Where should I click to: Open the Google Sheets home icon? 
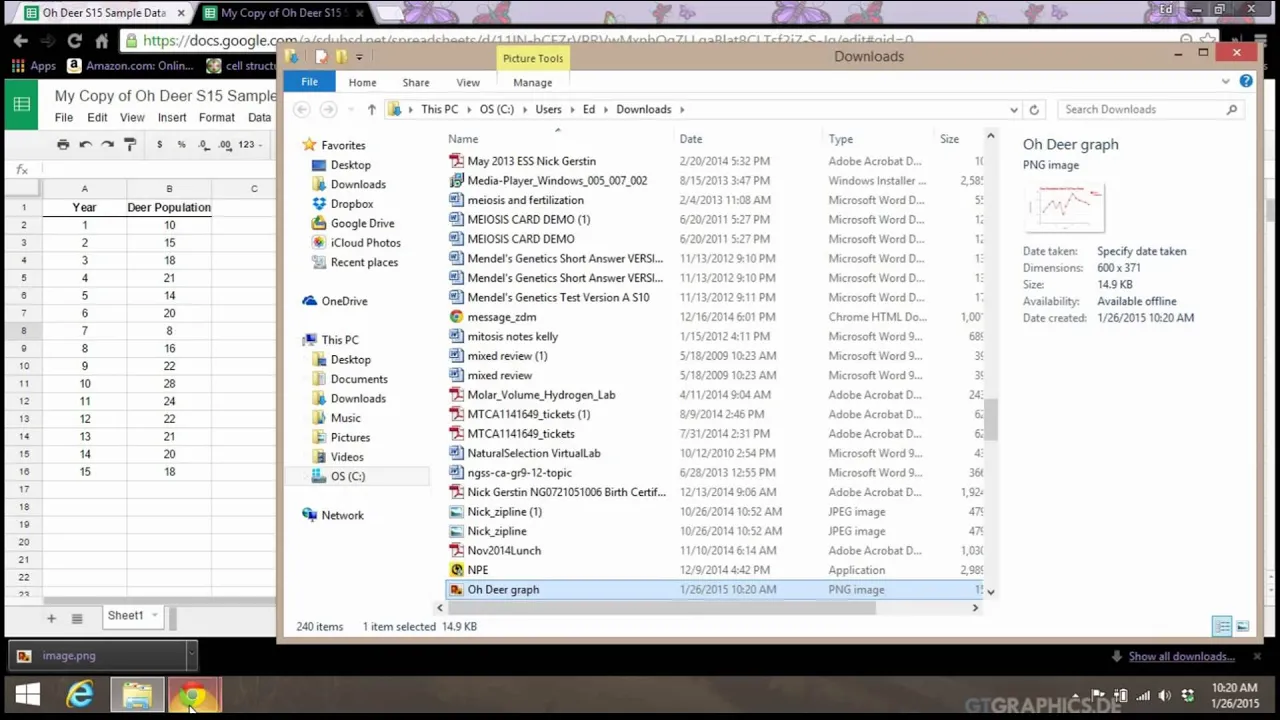click(x=22, y=104)
